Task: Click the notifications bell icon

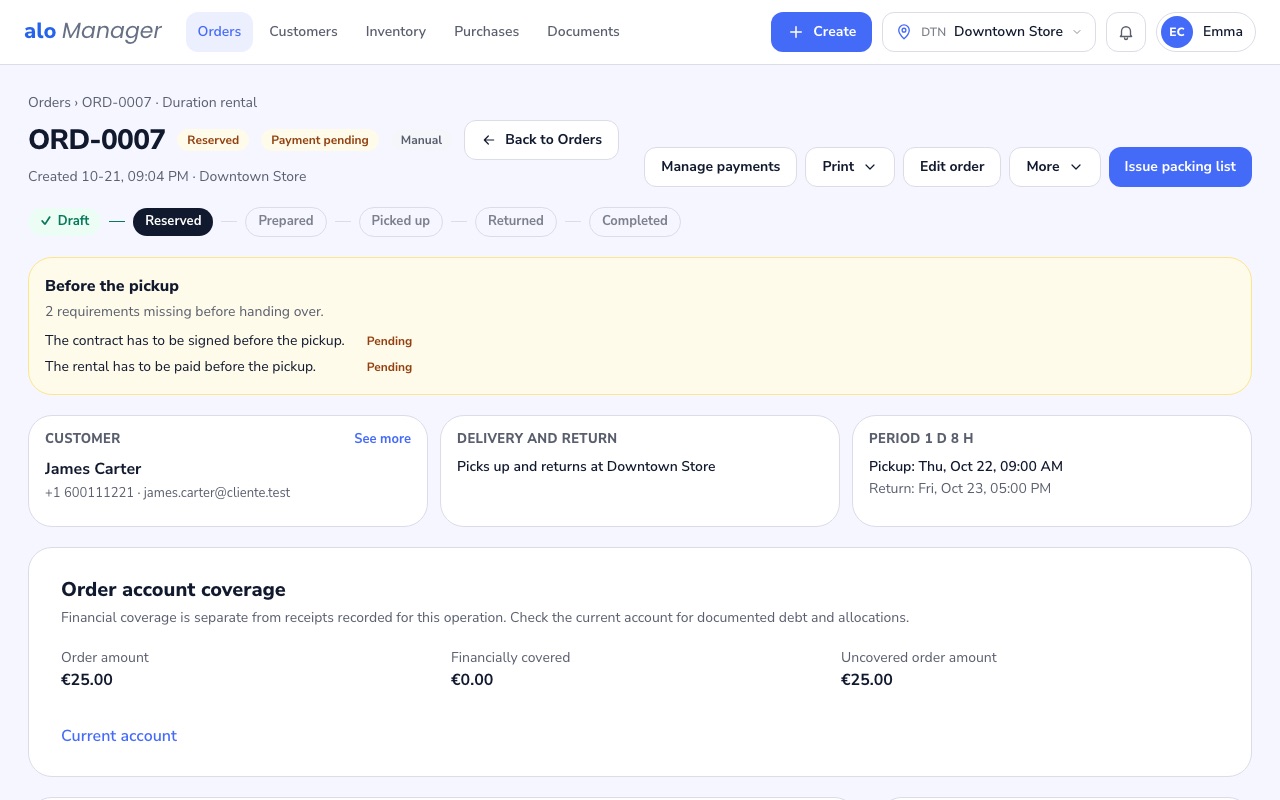Action: pyautogui.click(x=1126, y=32)
